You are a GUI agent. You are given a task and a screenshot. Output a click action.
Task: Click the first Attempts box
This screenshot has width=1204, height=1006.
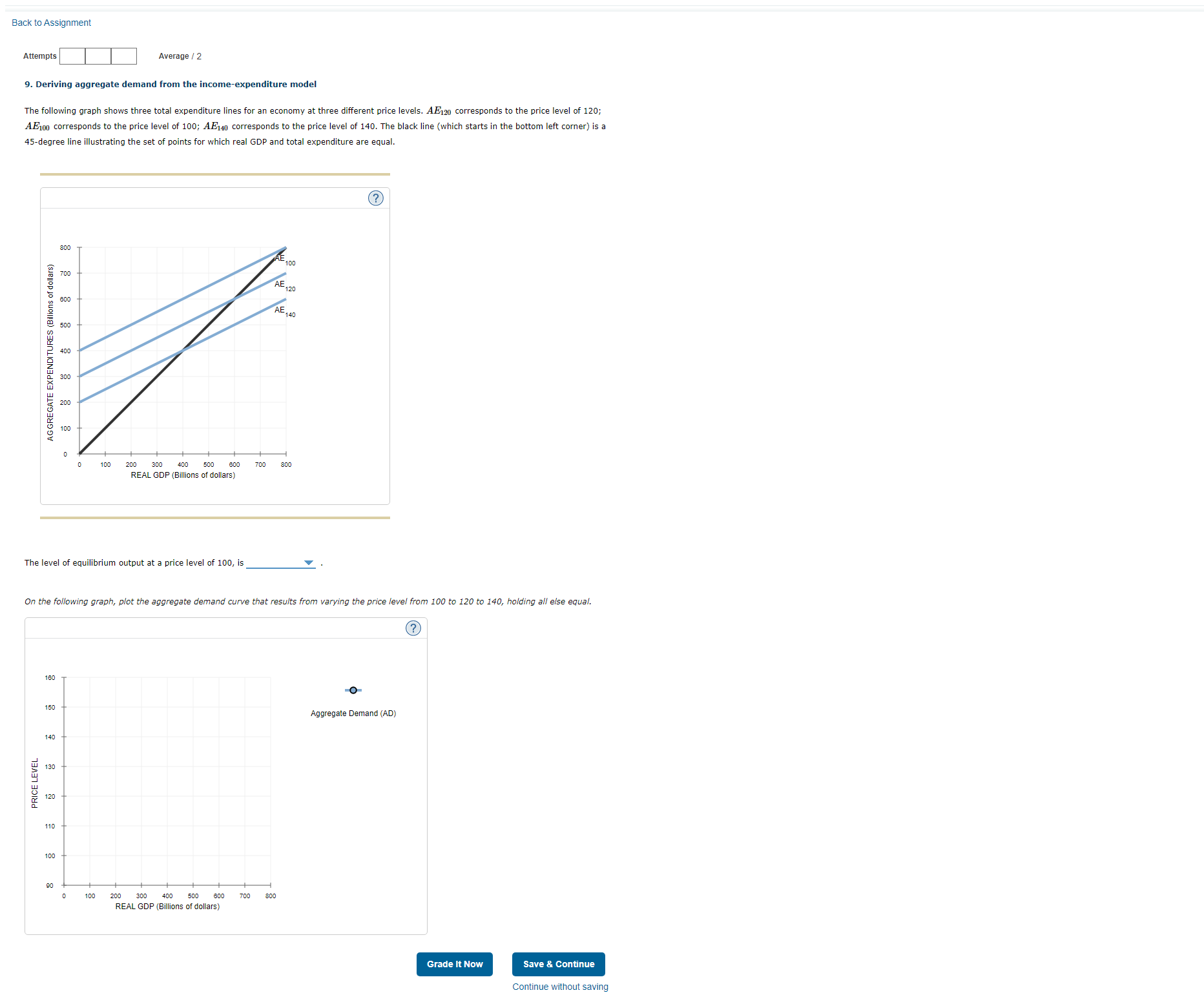pos(72,56)
